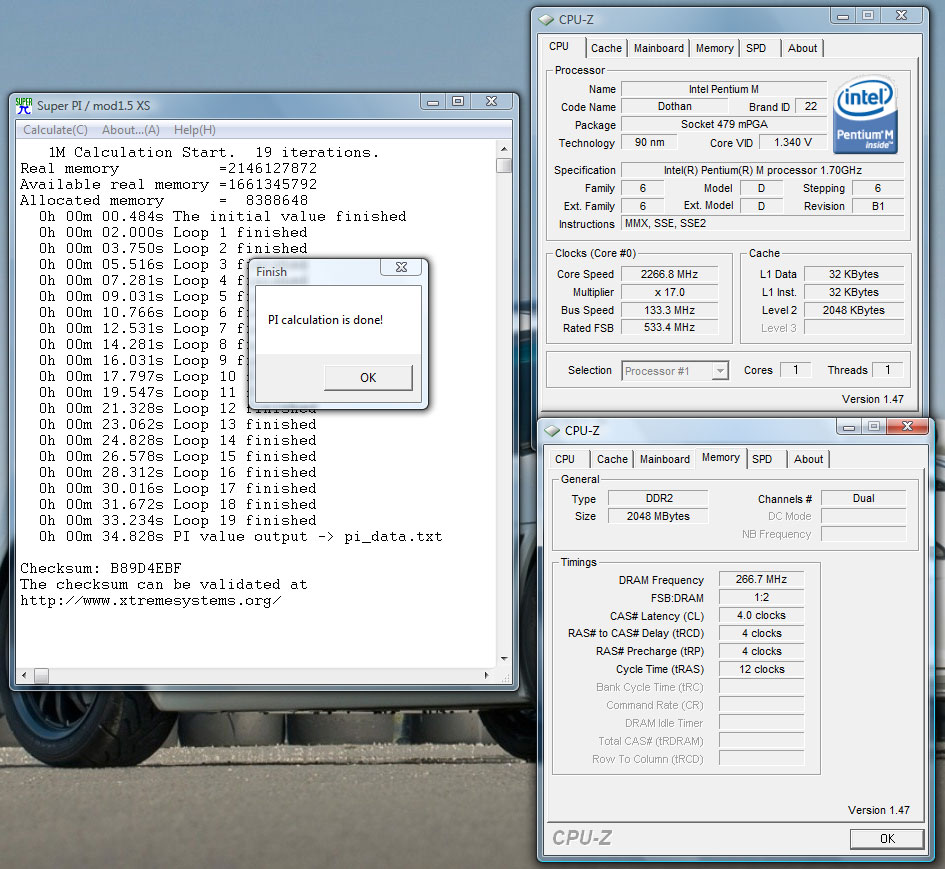Screen dimensions: 945x869
Task: Click the Intel Pentium M logo
Action: (x=865, y=114)
